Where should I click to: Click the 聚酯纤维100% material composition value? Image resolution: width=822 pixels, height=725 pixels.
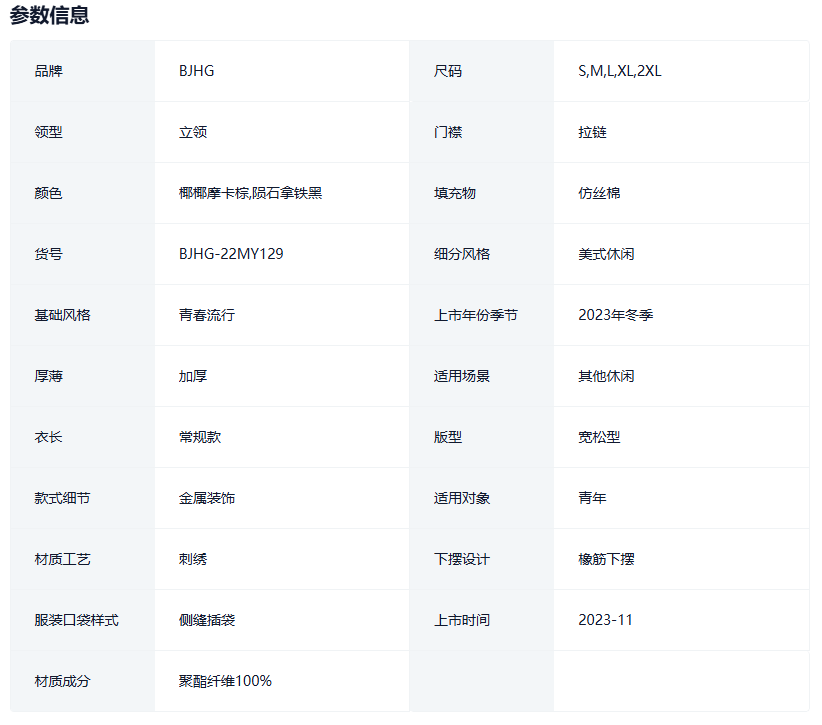tap(225, 681)
